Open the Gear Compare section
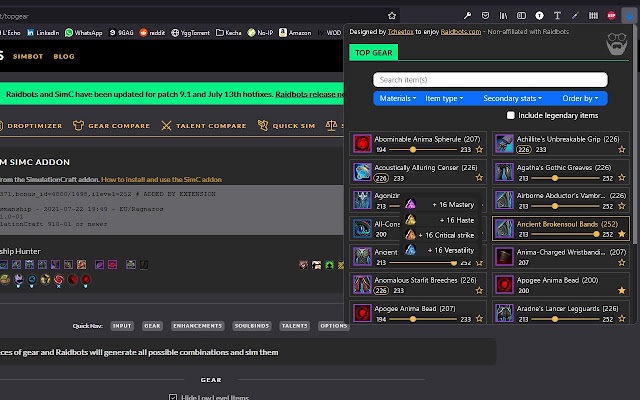This screenshot has width=640, height=400. [x=111, y=126]
